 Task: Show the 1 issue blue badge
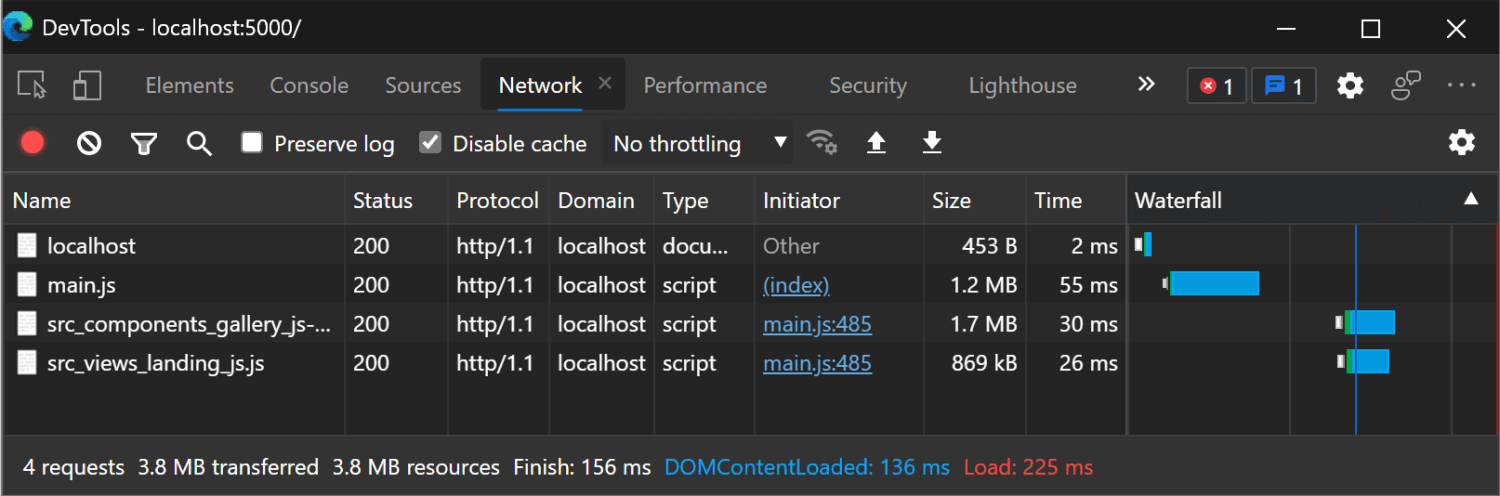tap(1283, 87)
